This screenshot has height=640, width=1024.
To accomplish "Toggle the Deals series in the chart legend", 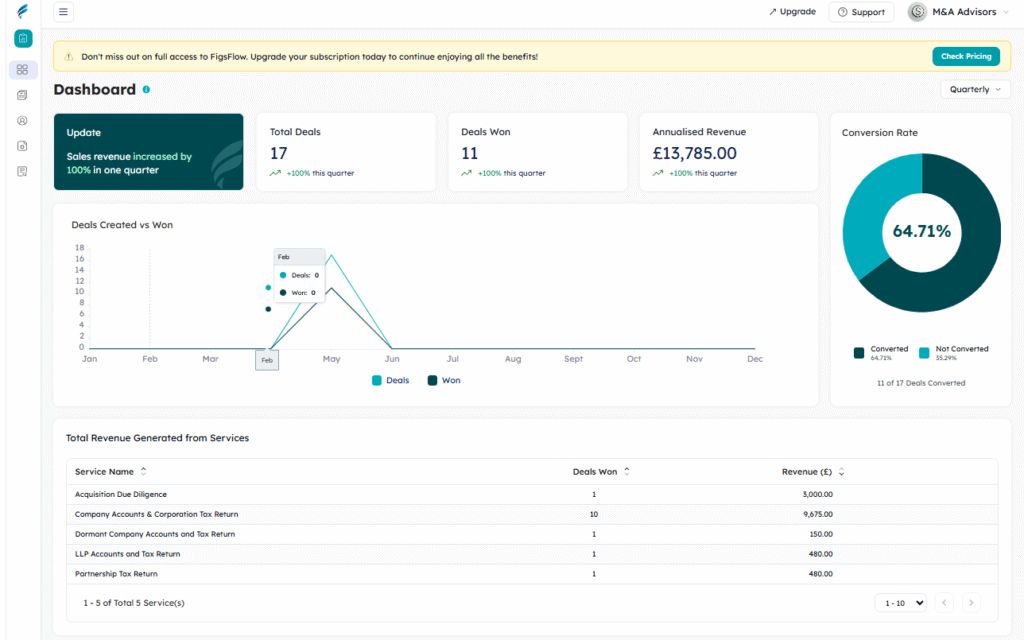I will [x=390, y=380].
